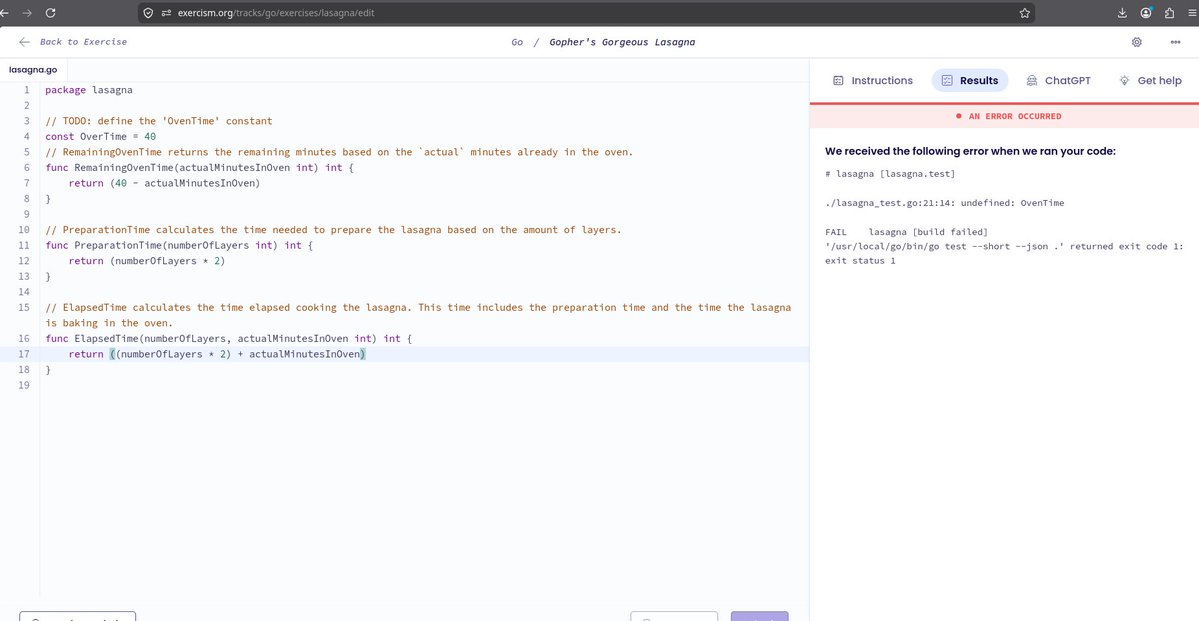Switch to the Results tab

pos(970,80)
